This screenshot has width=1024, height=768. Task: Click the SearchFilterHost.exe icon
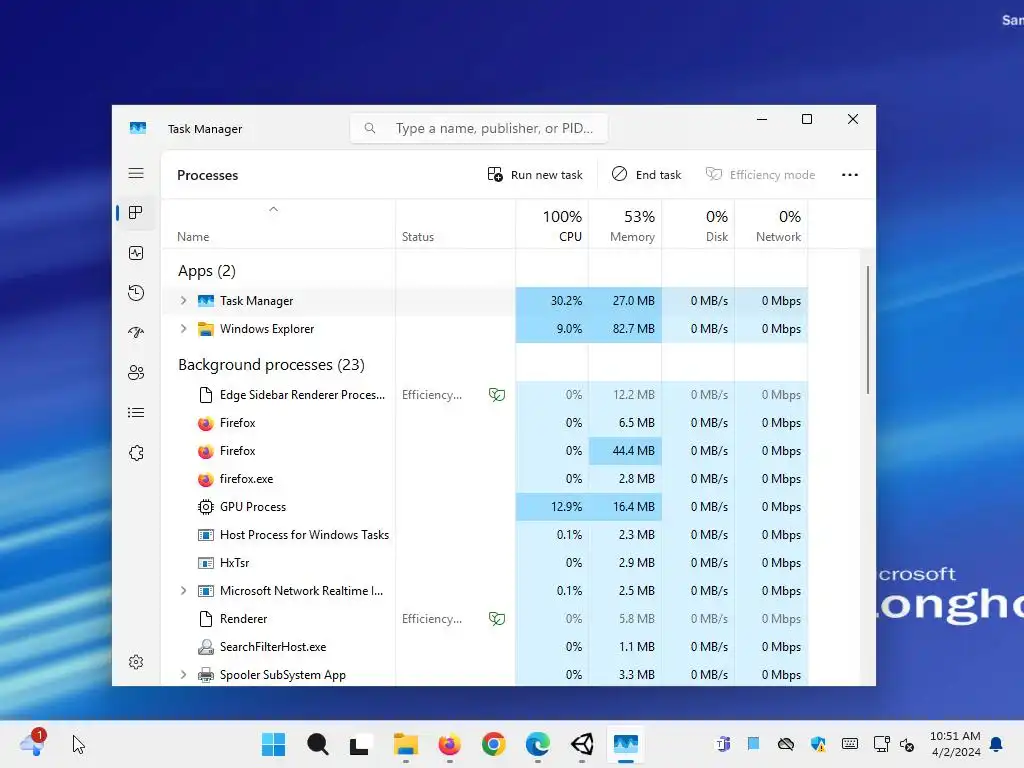[206, 647]
